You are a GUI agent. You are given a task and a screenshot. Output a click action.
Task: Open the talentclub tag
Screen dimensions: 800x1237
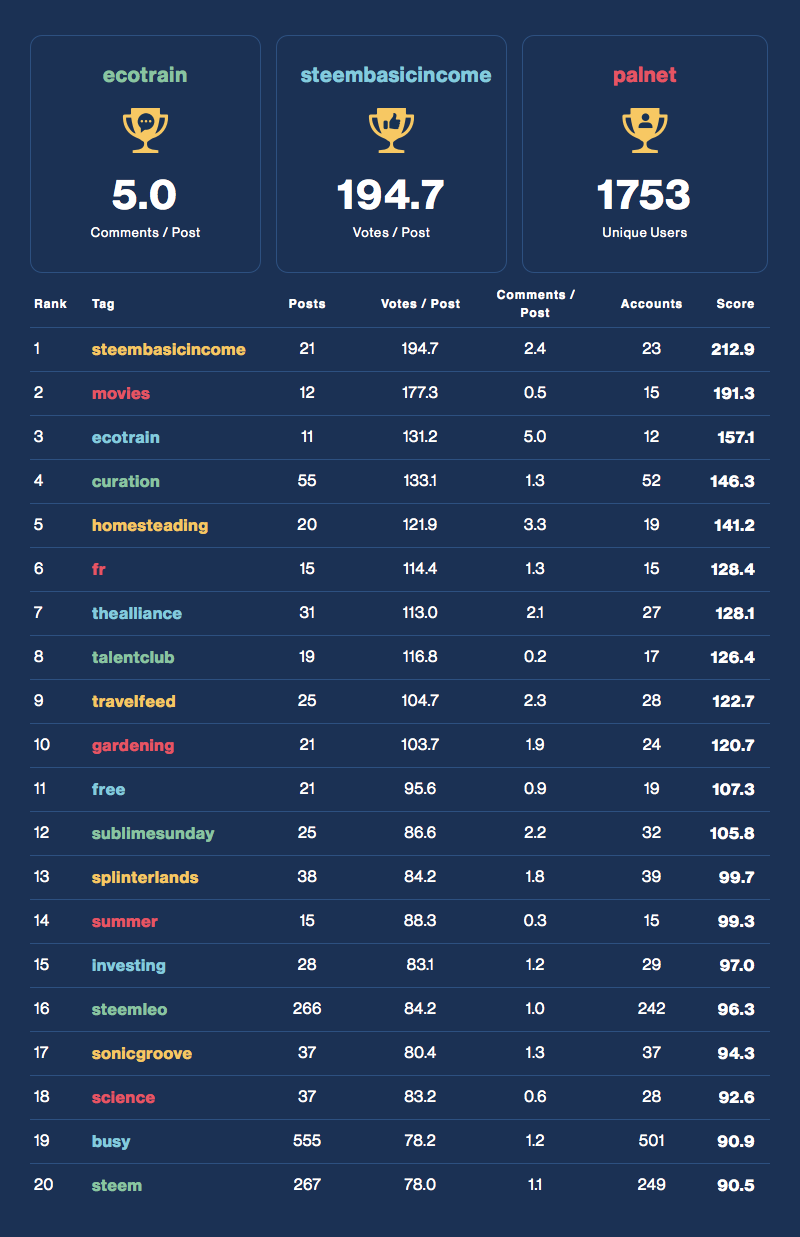click(134, 658)
